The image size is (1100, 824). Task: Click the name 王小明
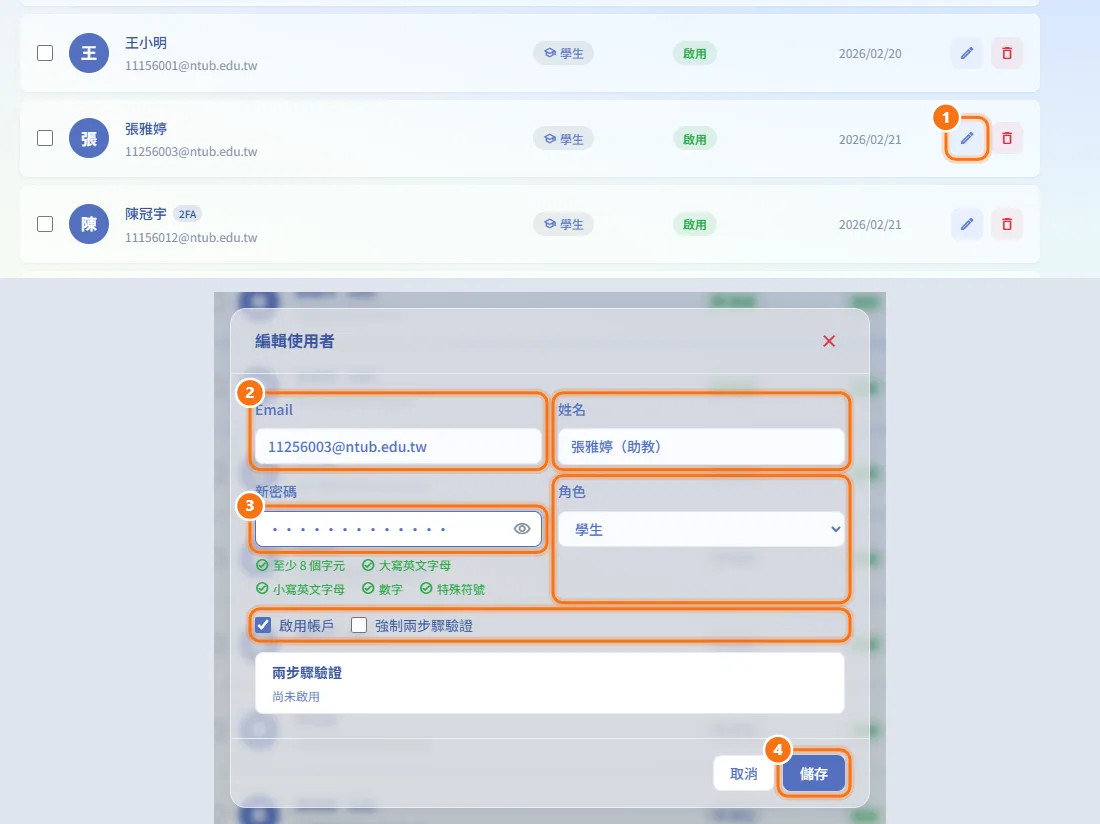click(146, 43)
